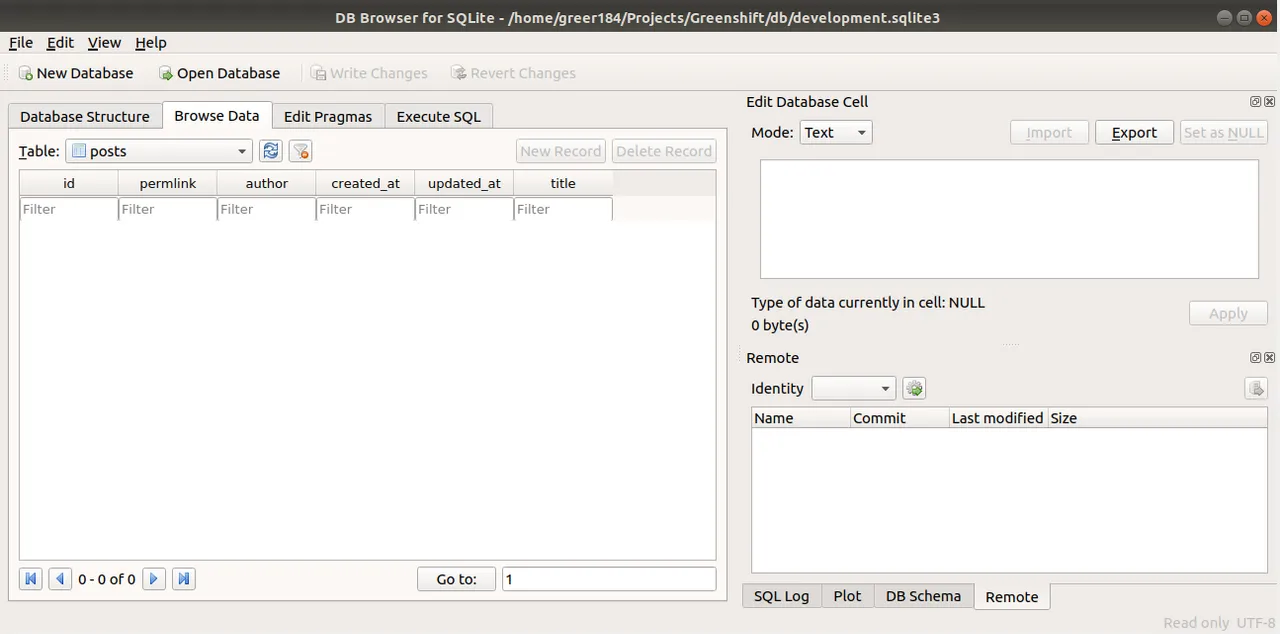
Task: Click the filter field under created_at column
Action: pyautogui.click(x=366, y=209)
